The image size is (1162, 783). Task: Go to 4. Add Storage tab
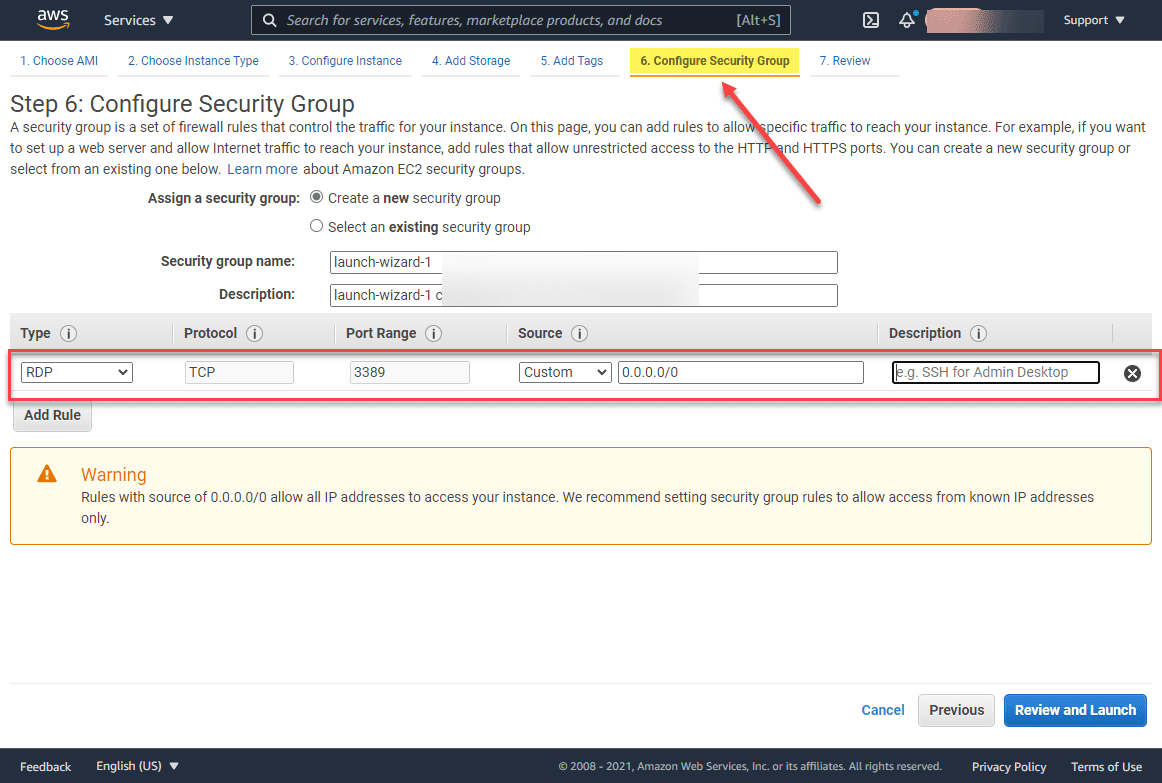pyautogui.click(x=471, y=61)
